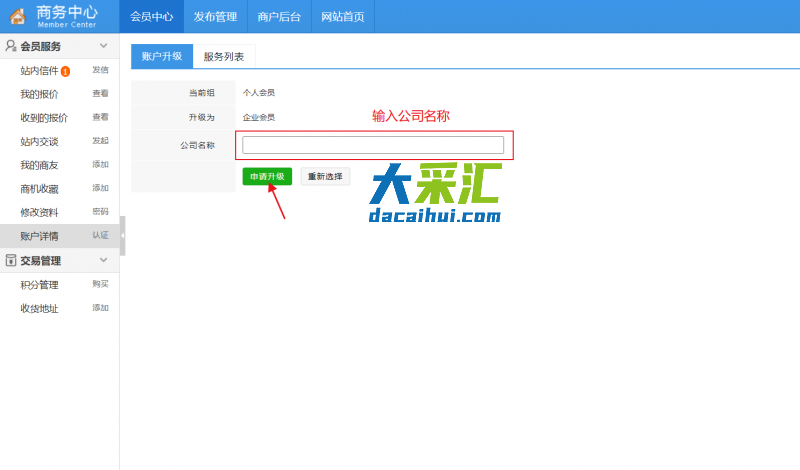Collapse the 交易管理 section chevron
The image size is (800, 470).
(104, 260)
